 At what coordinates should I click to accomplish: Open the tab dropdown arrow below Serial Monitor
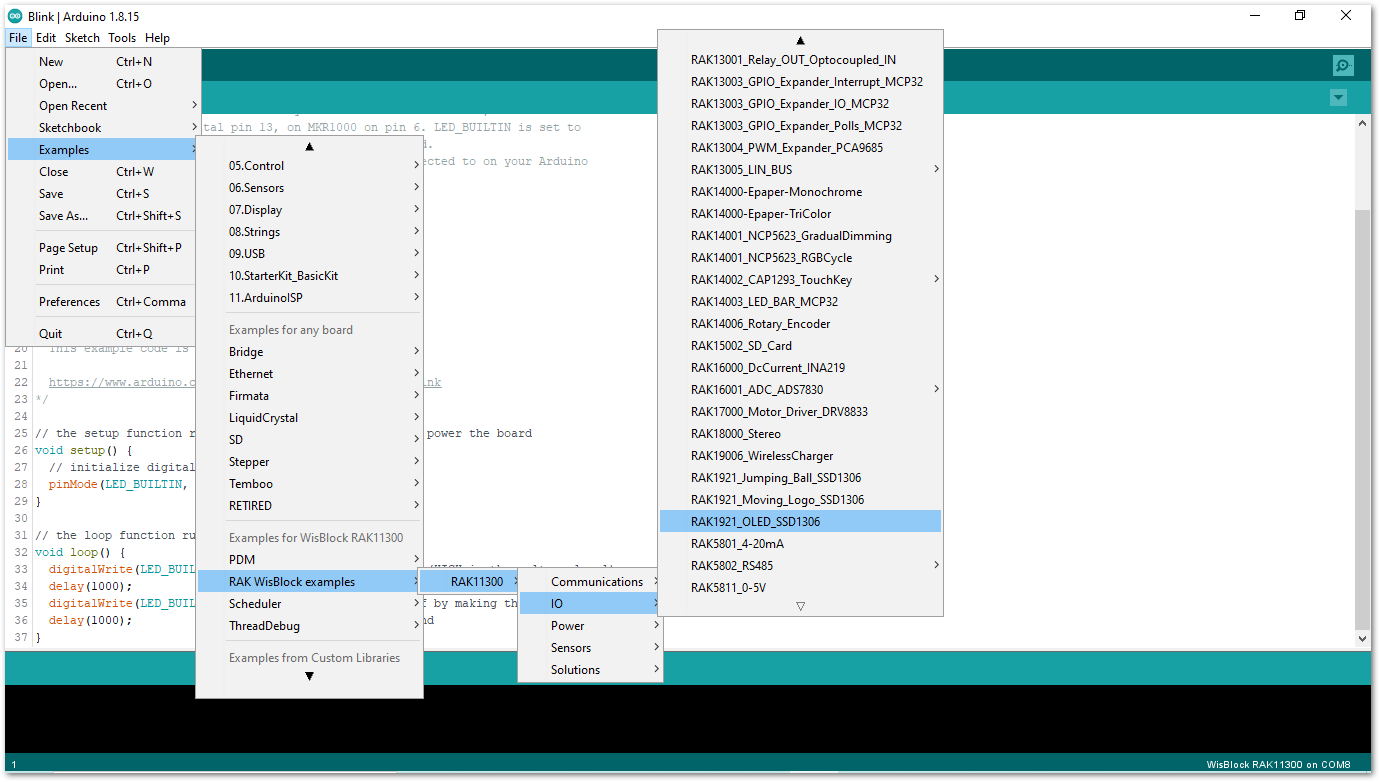1338,98
